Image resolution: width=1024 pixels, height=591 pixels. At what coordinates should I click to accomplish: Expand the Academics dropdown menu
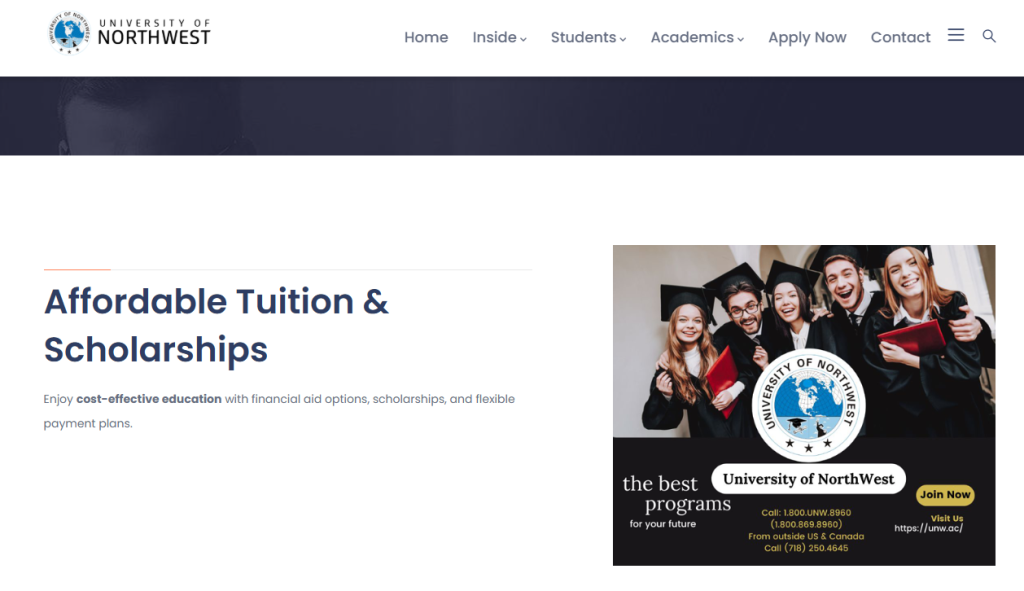point(697,37)
